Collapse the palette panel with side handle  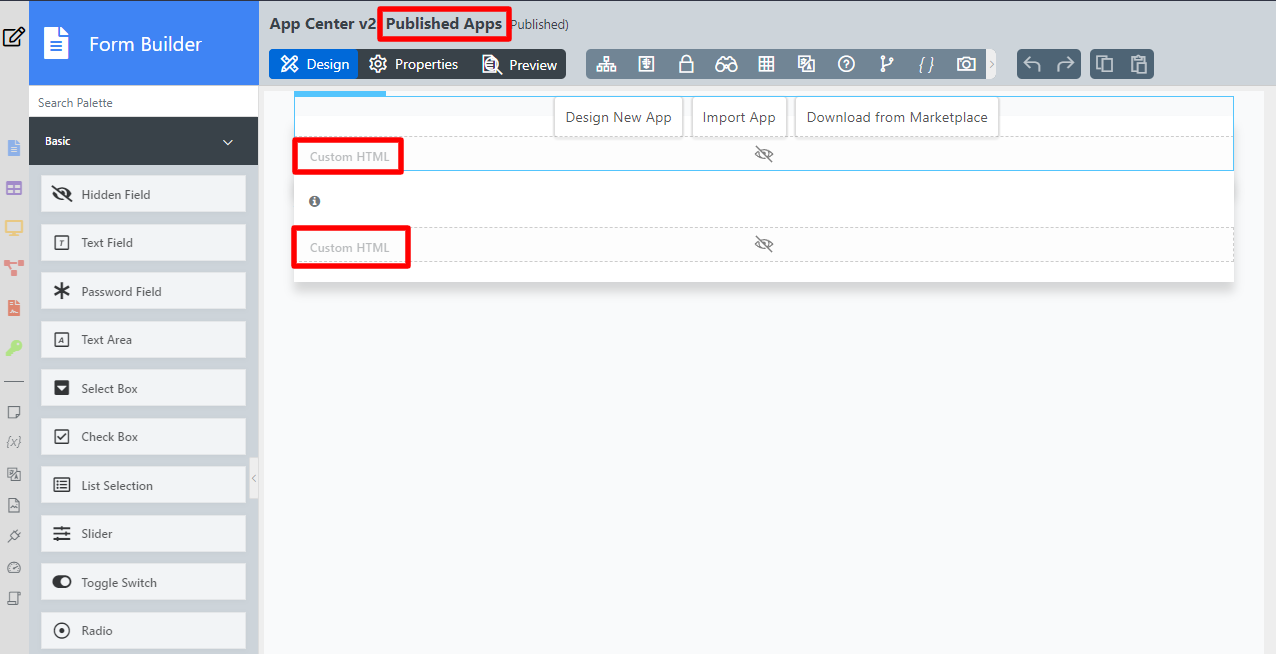tap(254, 478)
